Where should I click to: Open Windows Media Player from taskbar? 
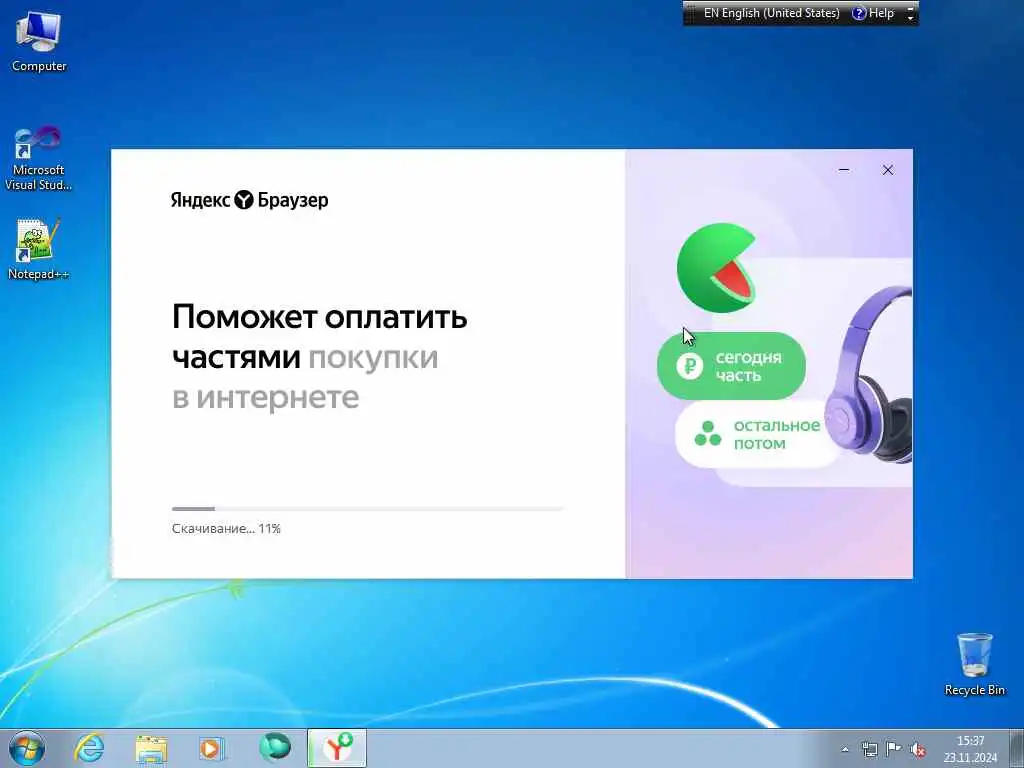(212, 748)
